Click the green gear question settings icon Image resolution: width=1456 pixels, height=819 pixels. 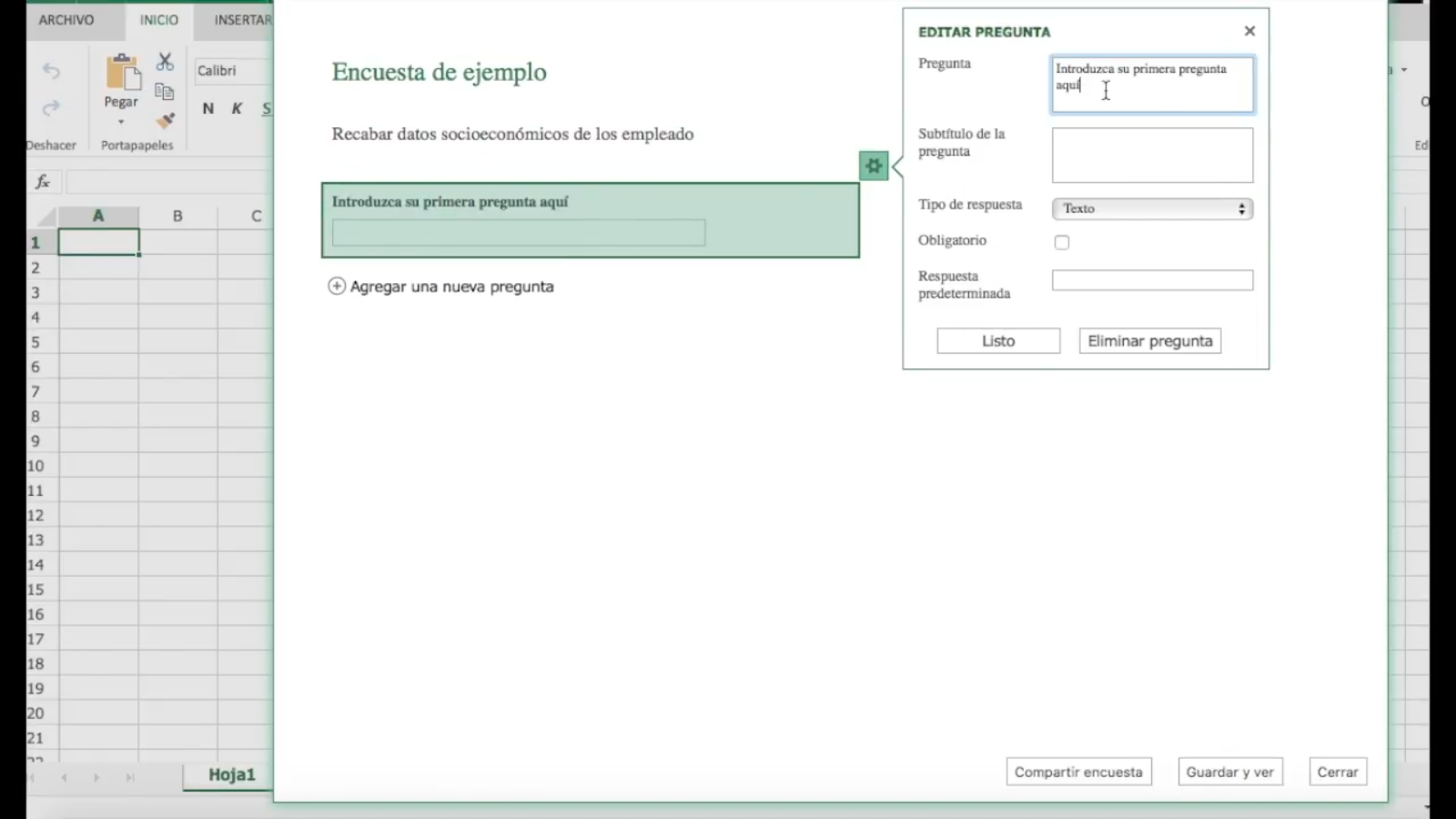(874, 166)
